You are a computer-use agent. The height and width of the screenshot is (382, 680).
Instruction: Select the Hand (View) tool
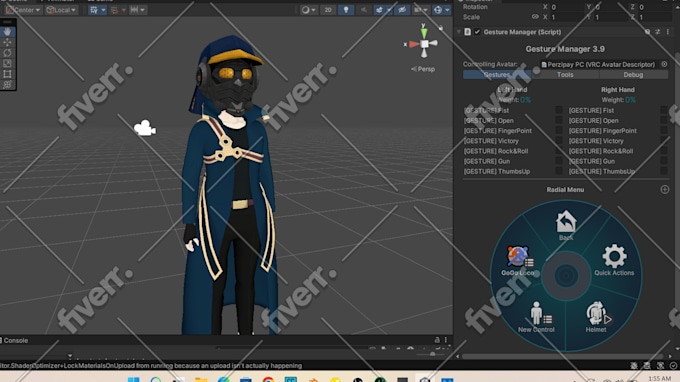tap(7, 32)
